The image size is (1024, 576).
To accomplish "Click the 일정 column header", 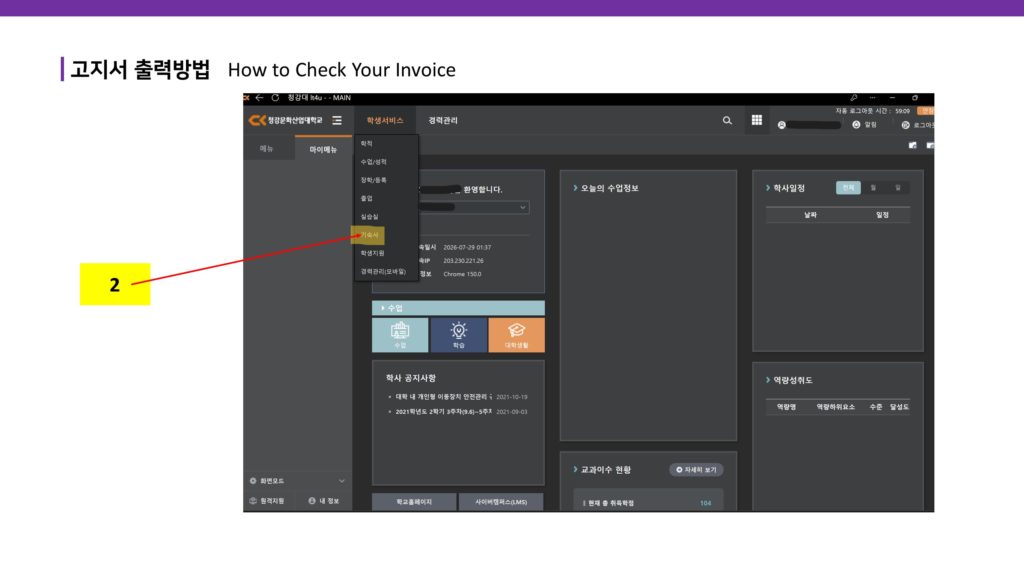I will tap(882, 215).
